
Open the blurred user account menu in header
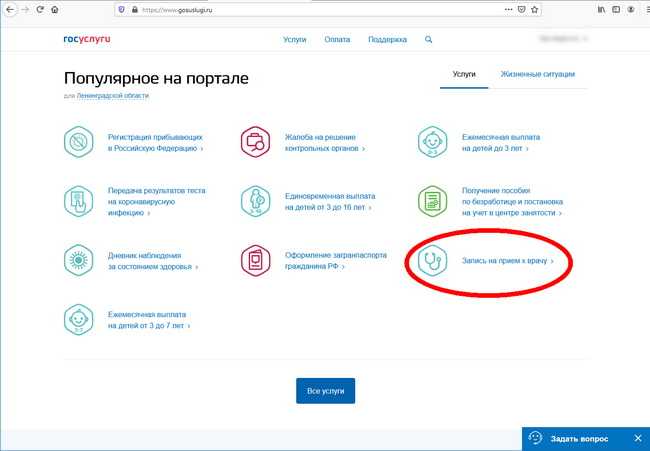click(x=563, y=39)
